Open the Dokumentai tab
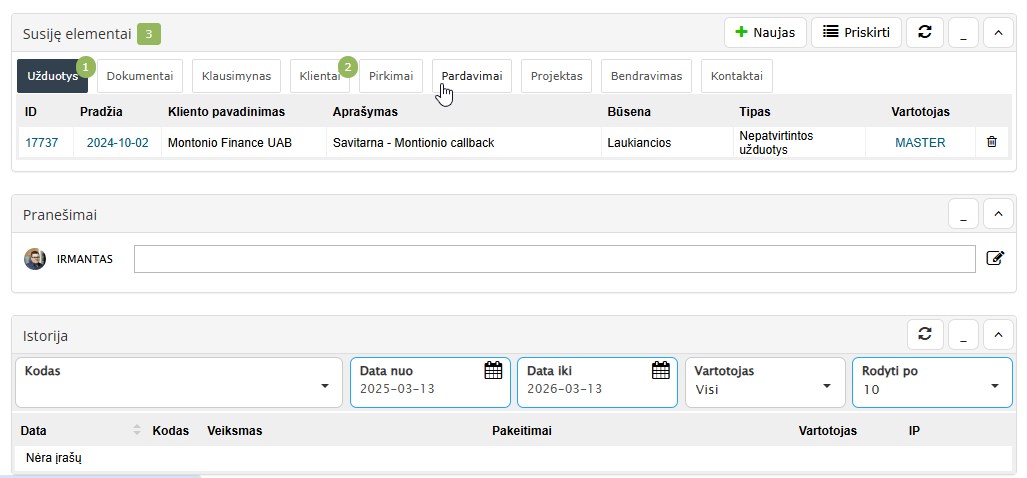The height and width of the screenshot is (478, 1027). click(140, 76)
